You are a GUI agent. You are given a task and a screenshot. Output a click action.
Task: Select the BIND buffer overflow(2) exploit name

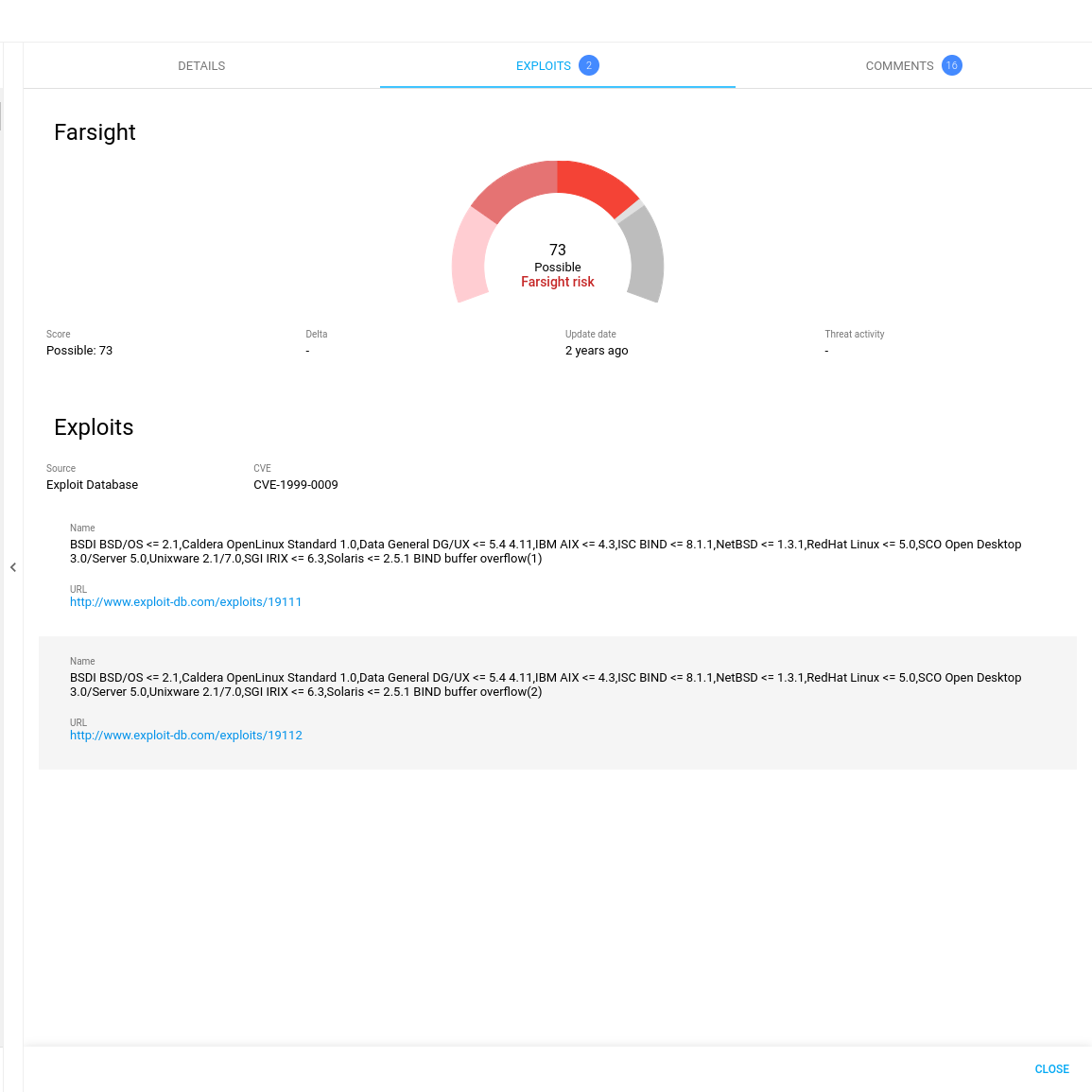(545, 685)
